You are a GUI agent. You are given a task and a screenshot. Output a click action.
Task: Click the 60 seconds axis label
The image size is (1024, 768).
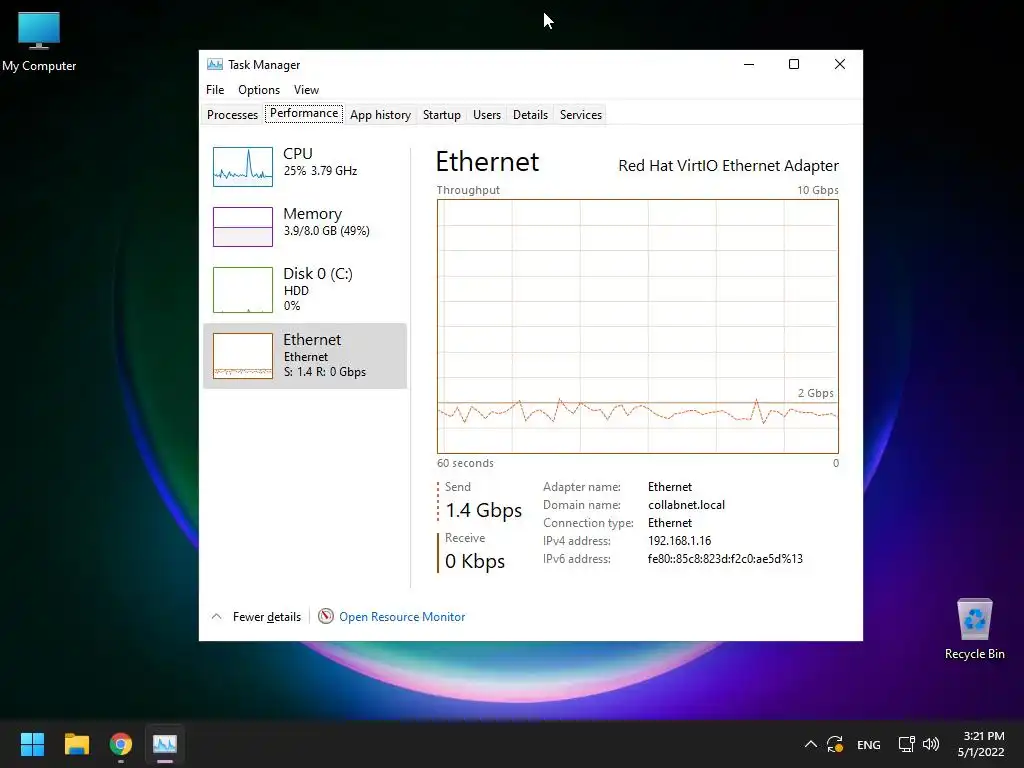pos(465,463)
